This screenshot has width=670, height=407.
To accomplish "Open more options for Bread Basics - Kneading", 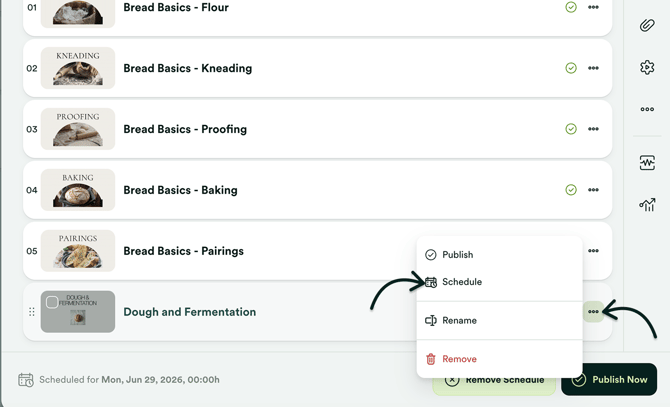I will pyautogui.click(x=593, y=68).
